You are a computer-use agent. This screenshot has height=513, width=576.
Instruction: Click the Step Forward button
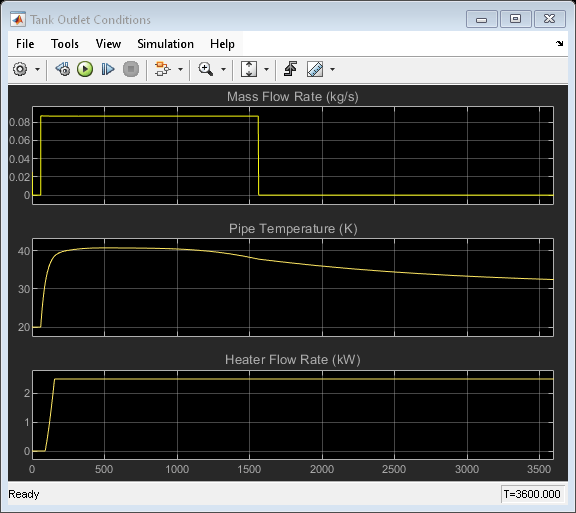[108, 69]
